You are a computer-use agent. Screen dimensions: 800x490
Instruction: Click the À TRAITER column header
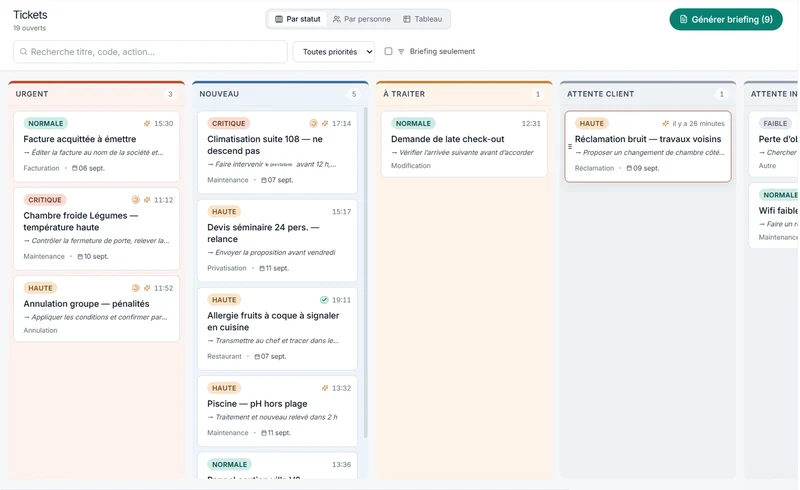point(464,94)
